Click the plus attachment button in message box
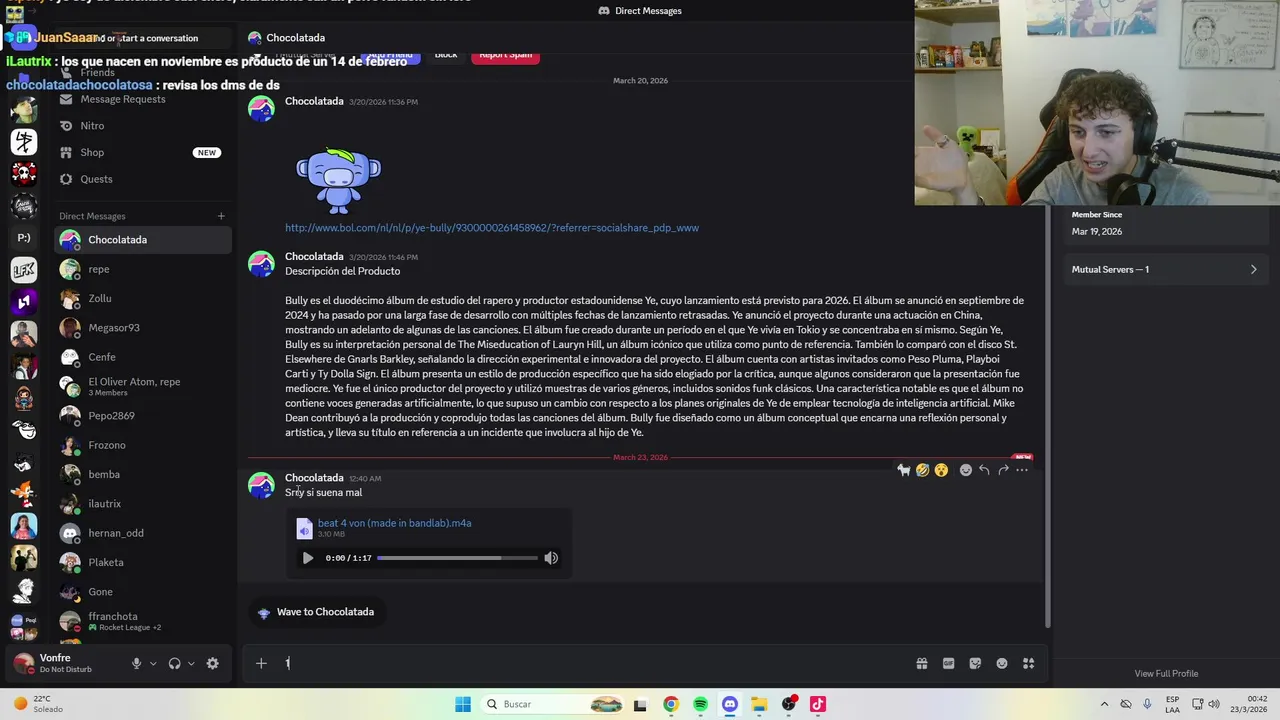Screen dimensions: 1280x720 261,663
